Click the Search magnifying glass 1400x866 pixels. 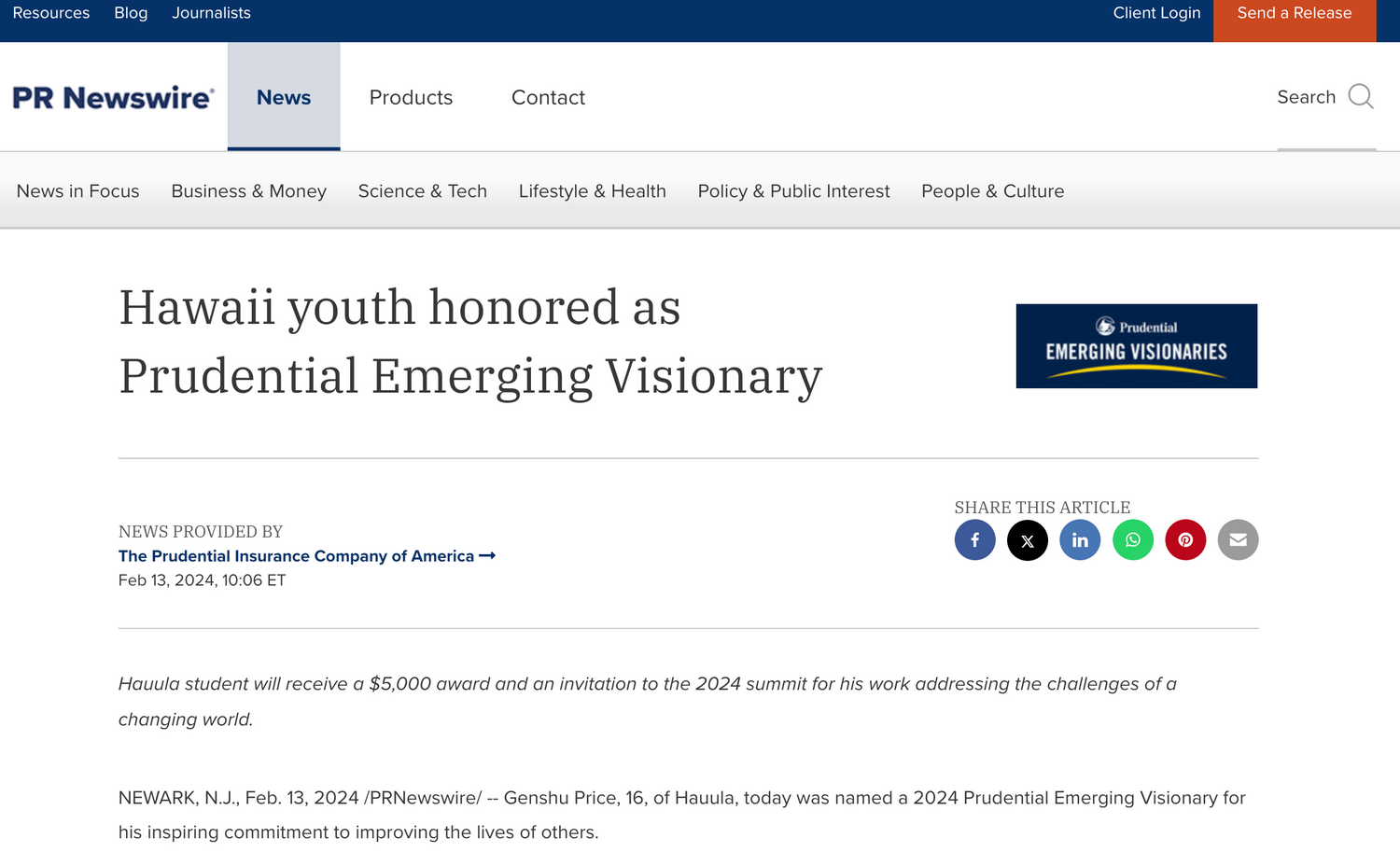coord(1361,96)
